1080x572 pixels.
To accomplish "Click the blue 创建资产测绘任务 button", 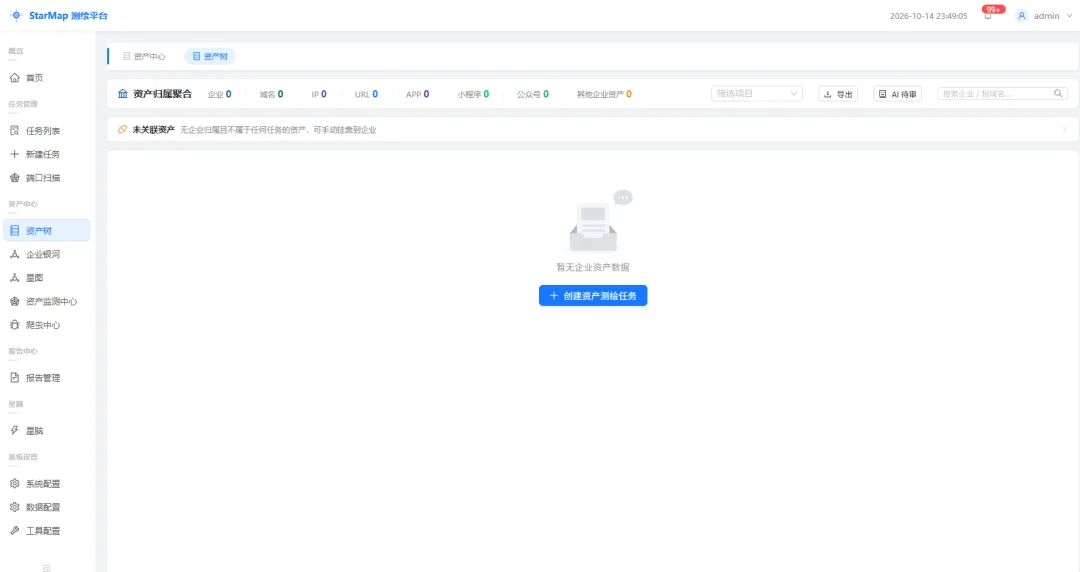I will (x=593, y=296).
